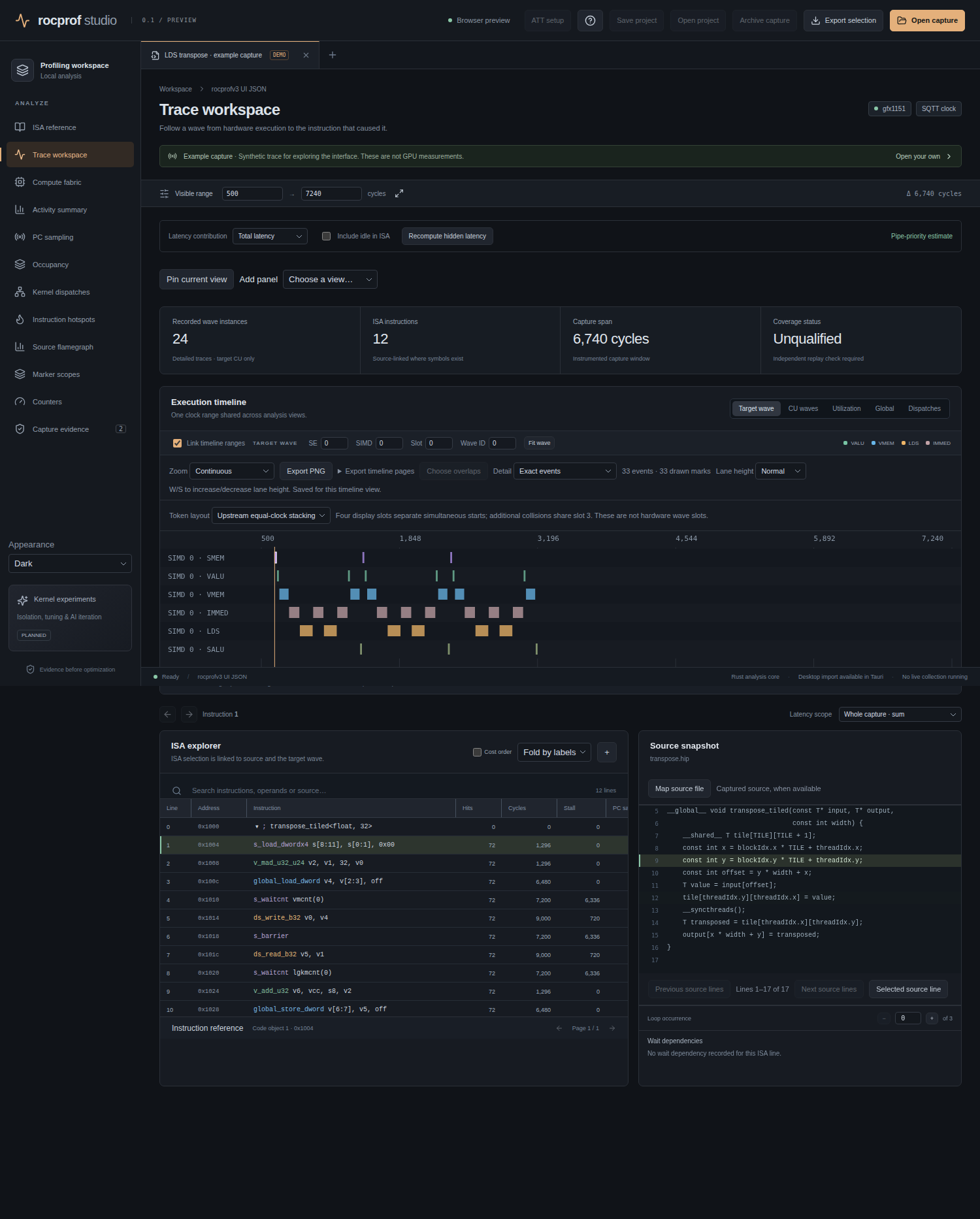Viewport: 980px width, 1219px height.
Task: Switch to the Global timeline tab
Action: pyautogui.click(x=885, y=409)
